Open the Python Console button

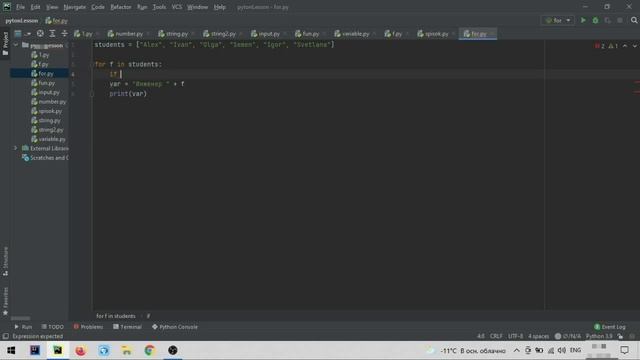(x=175, y=327)
